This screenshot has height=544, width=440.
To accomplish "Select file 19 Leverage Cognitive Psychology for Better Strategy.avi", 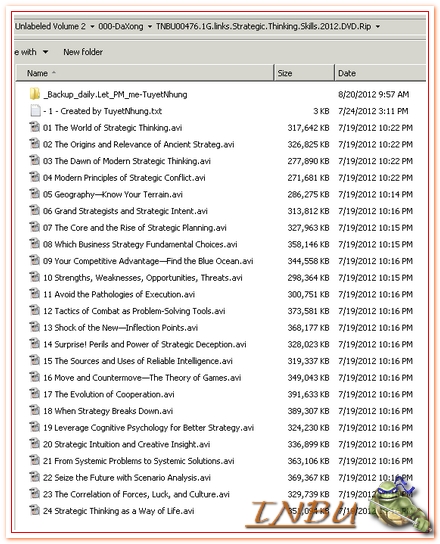I will point(149,428).
